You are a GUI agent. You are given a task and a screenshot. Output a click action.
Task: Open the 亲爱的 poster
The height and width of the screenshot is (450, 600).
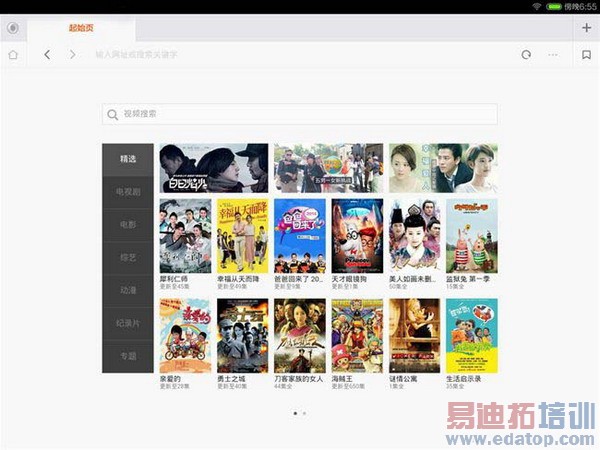click(x=185, y=336)
